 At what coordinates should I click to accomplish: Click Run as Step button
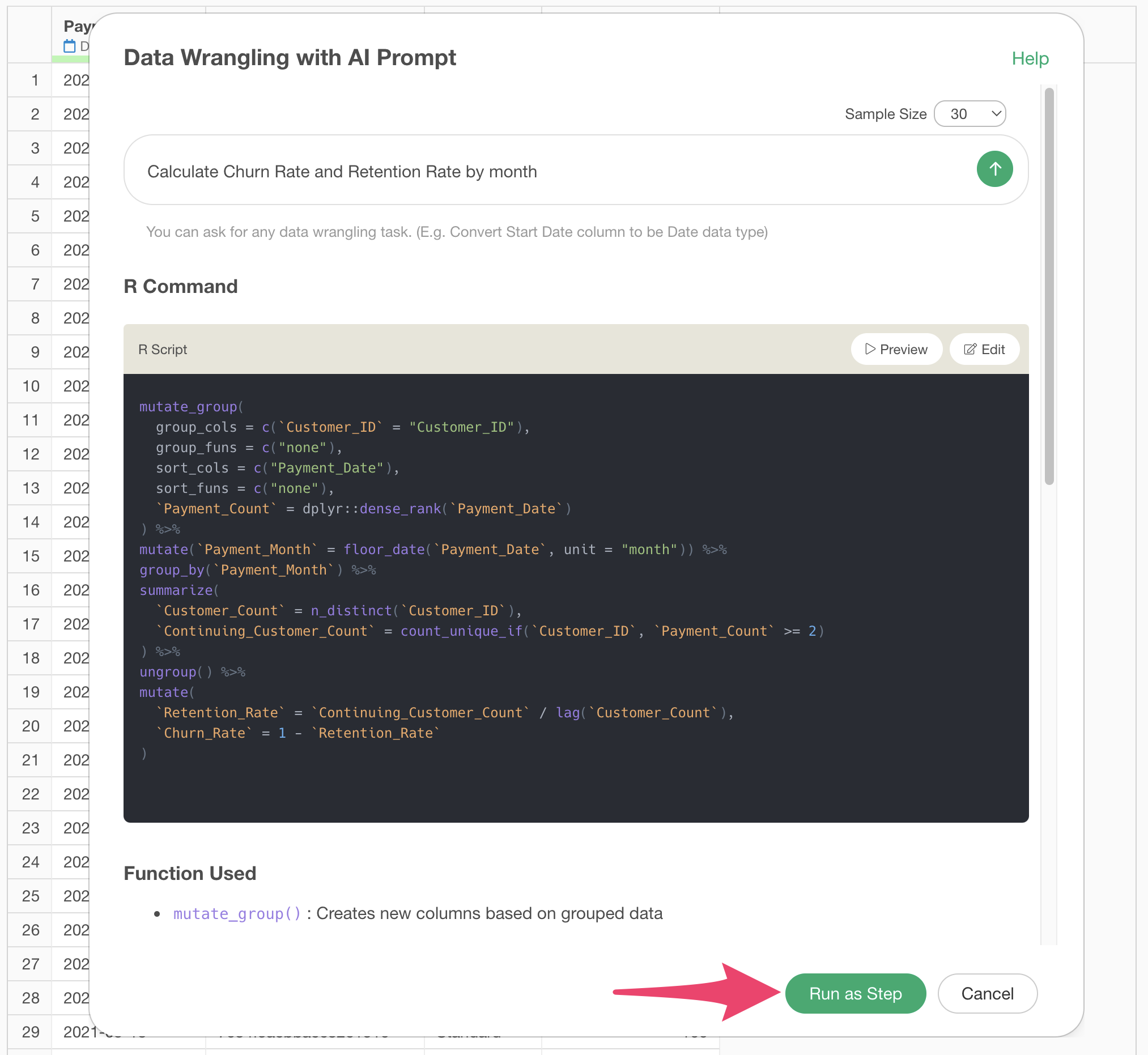[854, 993]
